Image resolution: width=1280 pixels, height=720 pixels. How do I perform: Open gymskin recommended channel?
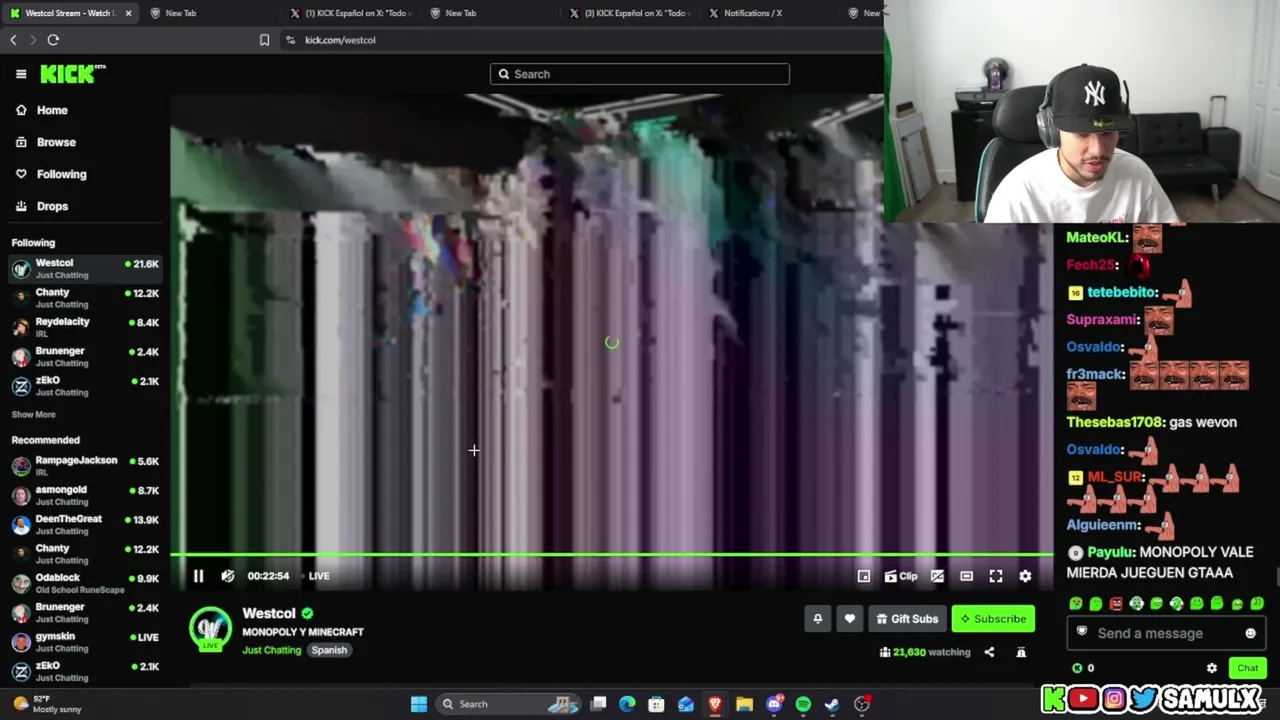point(85,641)
